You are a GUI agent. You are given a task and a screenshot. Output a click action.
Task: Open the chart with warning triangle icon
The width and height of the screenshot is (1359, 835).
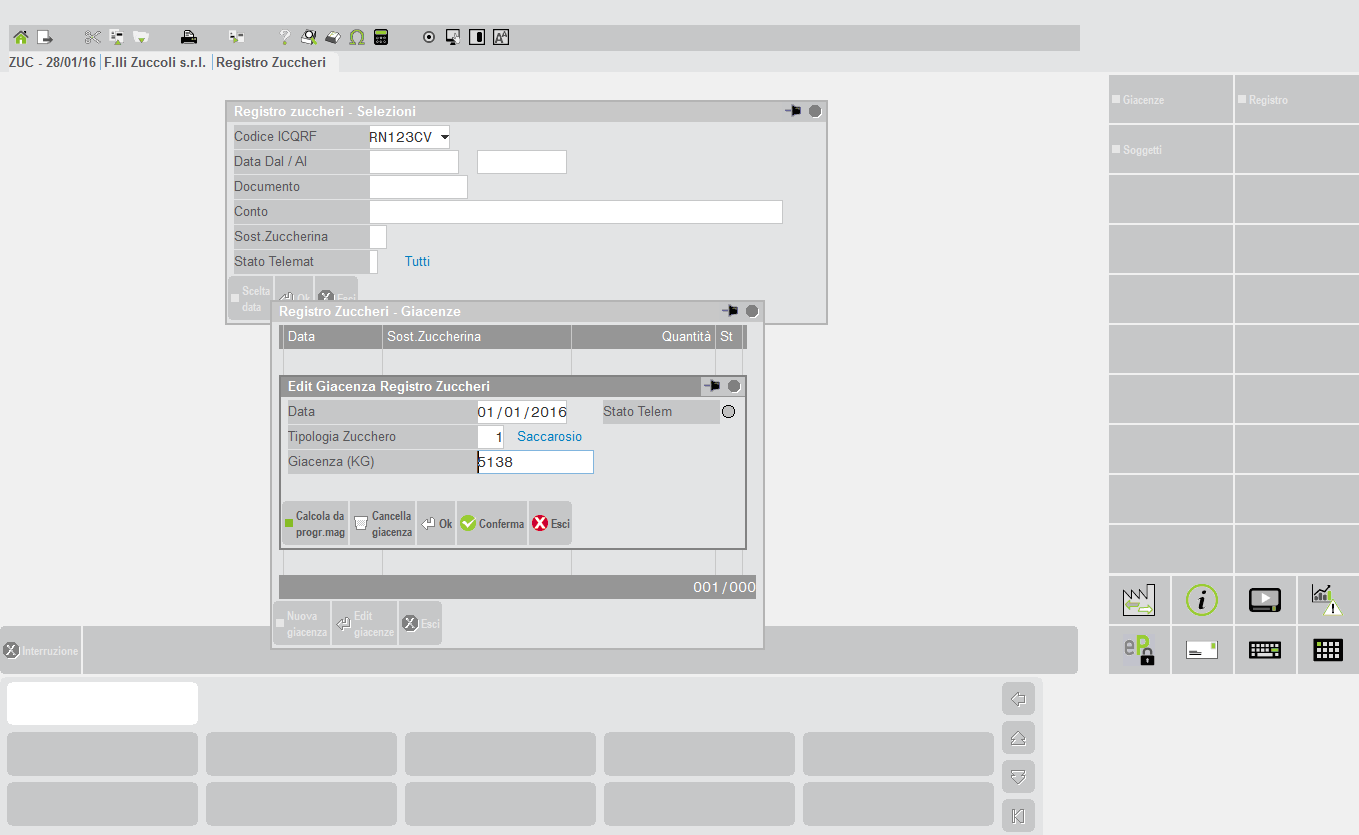tap(1327, 599)
